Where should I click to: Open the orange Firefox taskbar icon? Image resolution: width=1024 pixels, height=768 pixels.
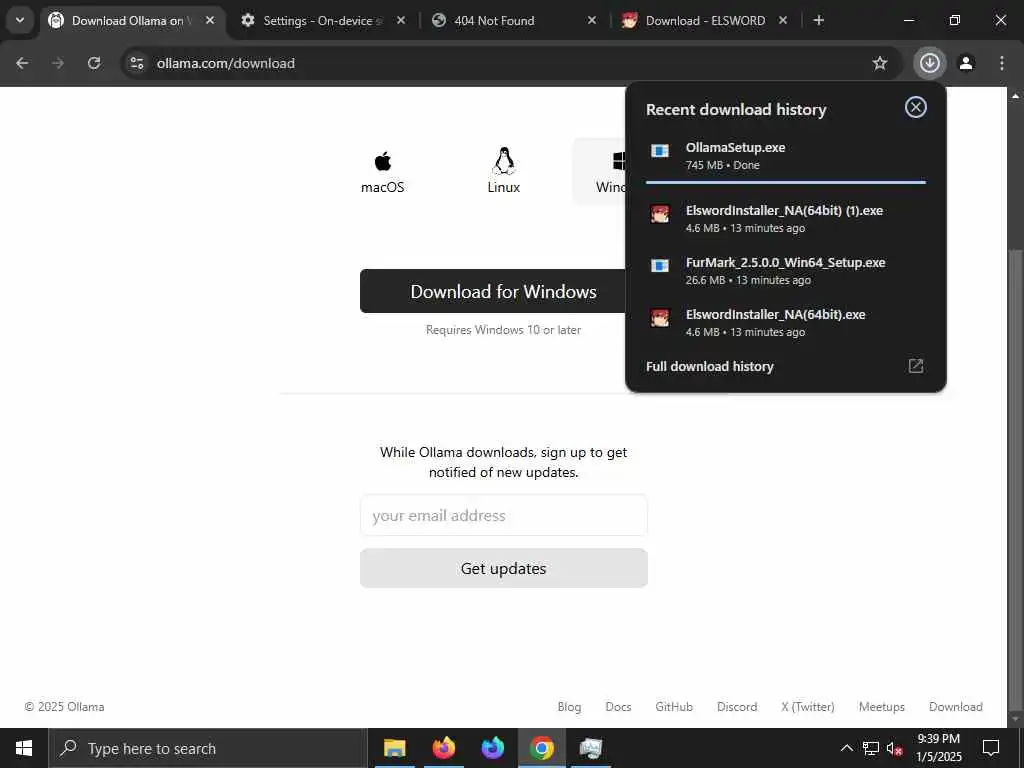[443, 748]
